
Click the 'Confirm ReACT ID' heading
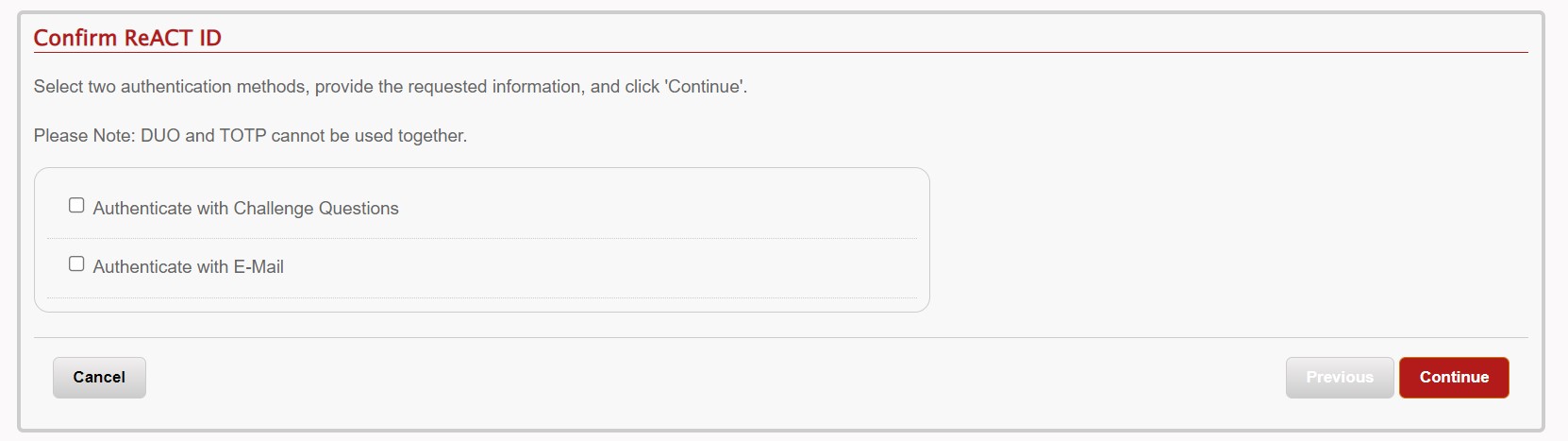[127, 38]
